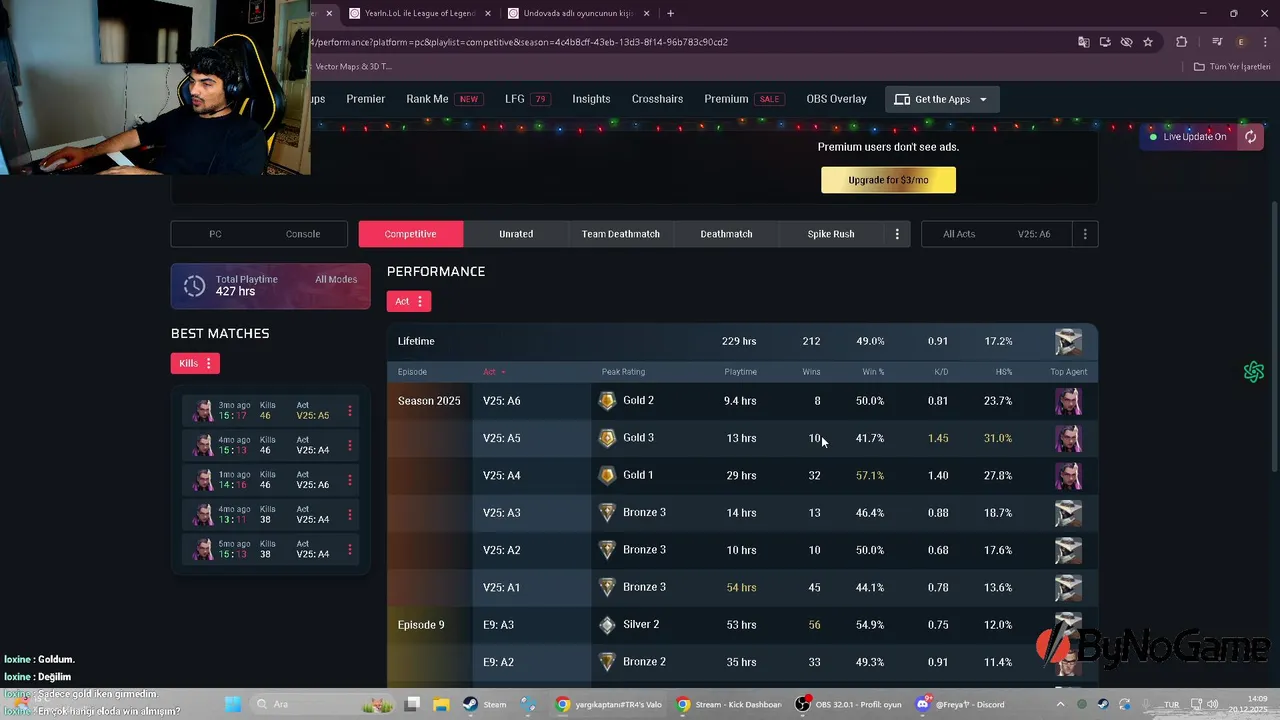
Task: Open three-dot menu for first best match V25: A5
Action: tap(349, 411)
